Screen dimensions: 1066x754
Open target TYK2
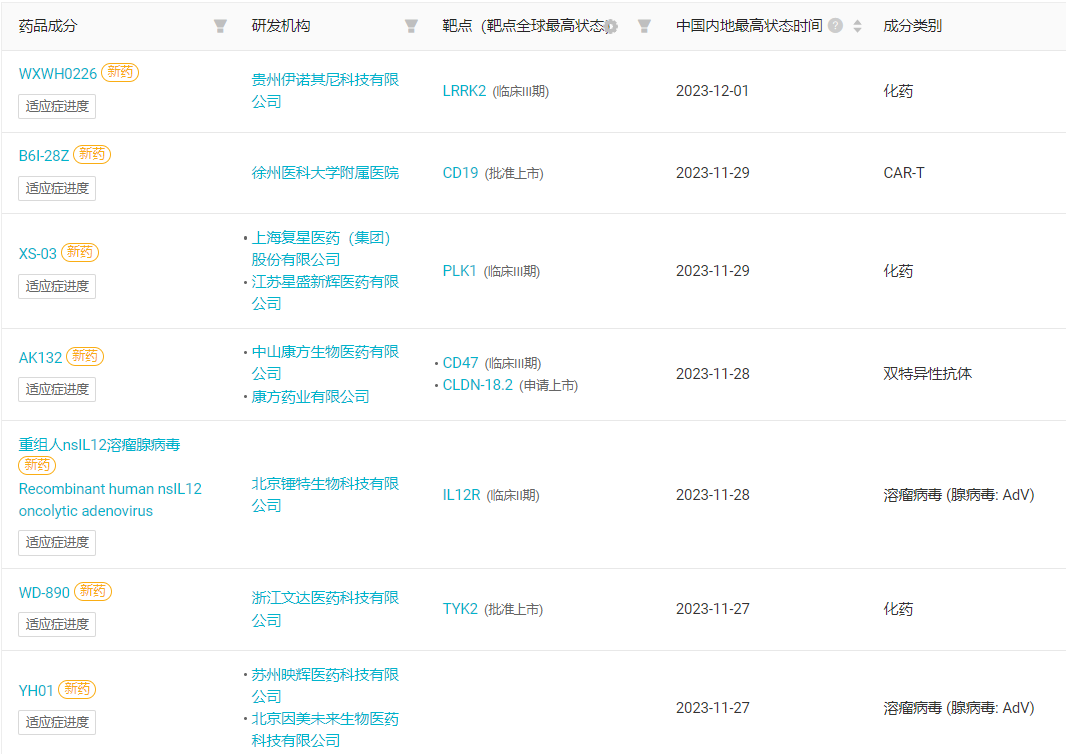click(460, 609)
